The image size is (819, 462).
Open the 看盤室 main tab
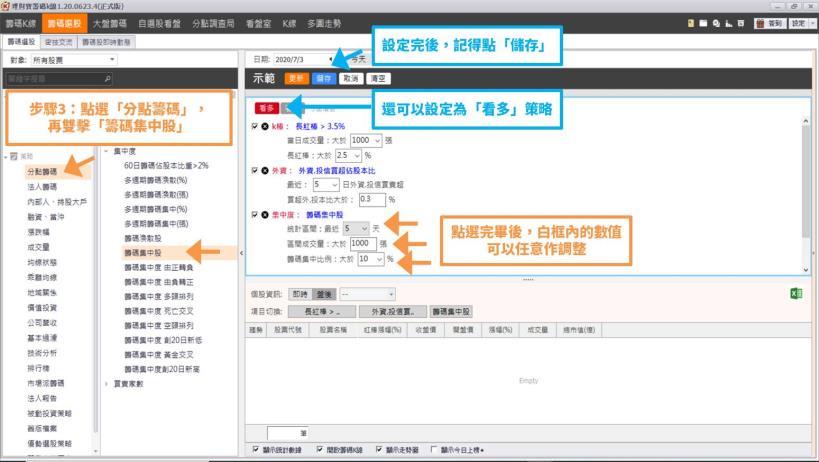259,23
